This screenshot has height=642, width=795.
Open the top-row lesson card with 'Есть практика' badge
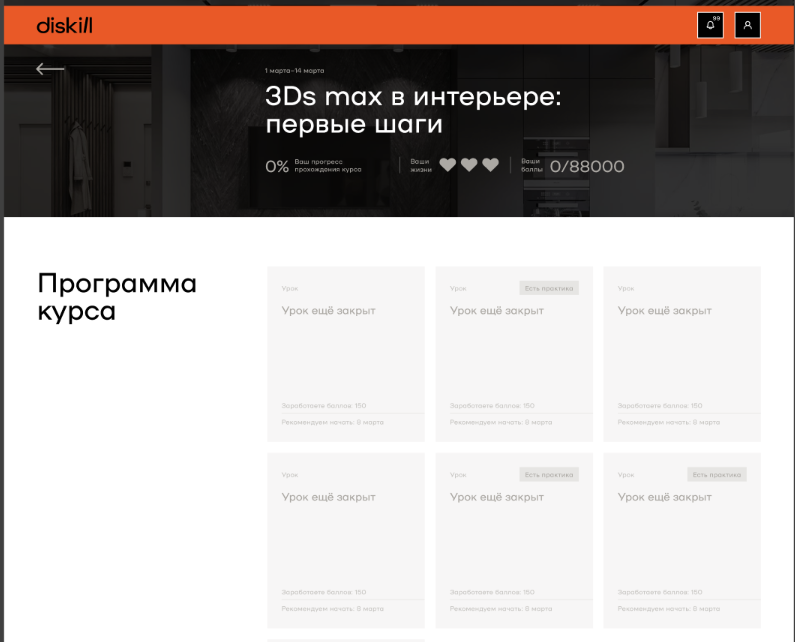(514, 354)
